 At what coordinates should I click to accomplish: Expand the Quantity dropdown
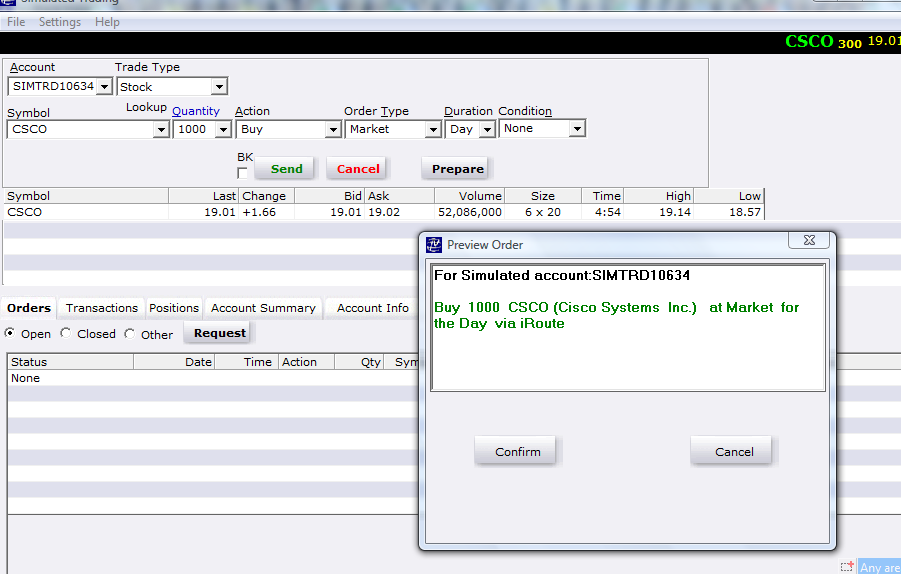click(x=224, y=129)
